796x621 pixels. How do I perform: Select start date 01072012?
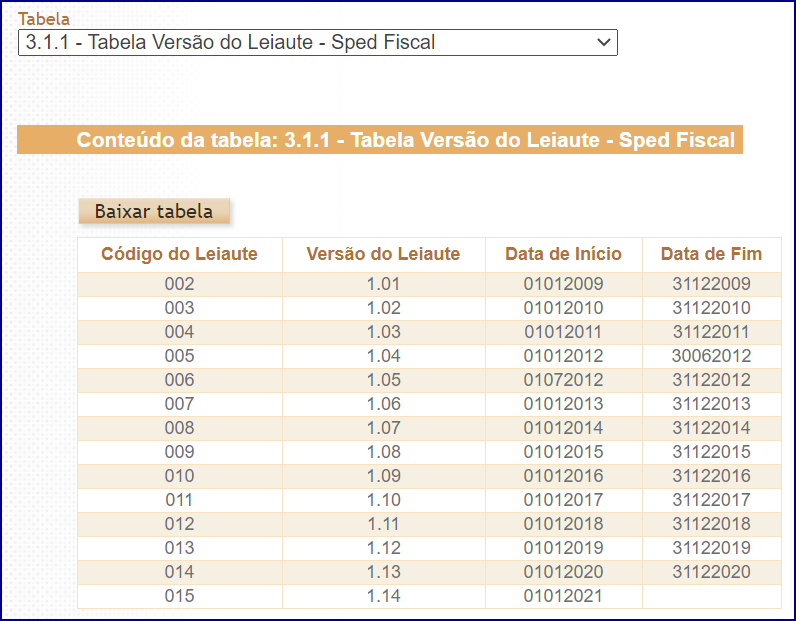click(x=563, y=380)
